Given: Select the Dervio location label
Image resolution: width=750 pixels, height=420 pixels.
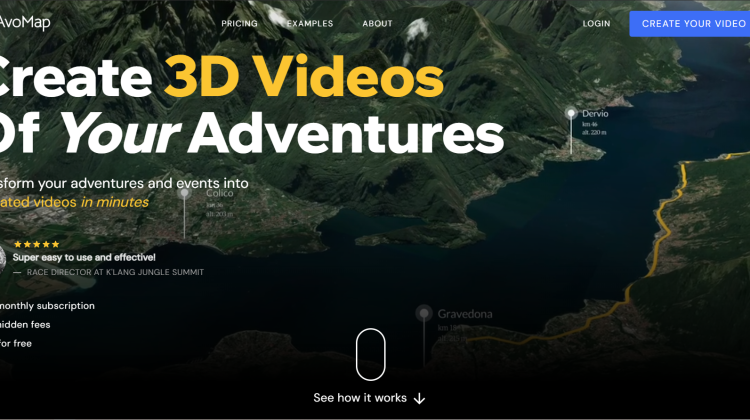Looking at the screenshot, I should [x=595, y=114].
